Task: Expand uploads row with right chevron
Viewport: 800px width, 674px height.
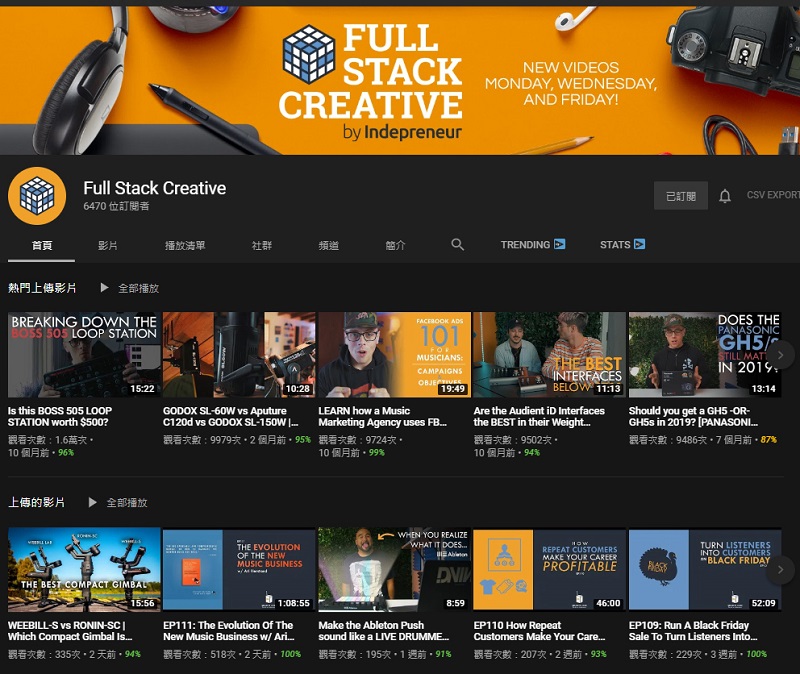Action: coord(781,569)
